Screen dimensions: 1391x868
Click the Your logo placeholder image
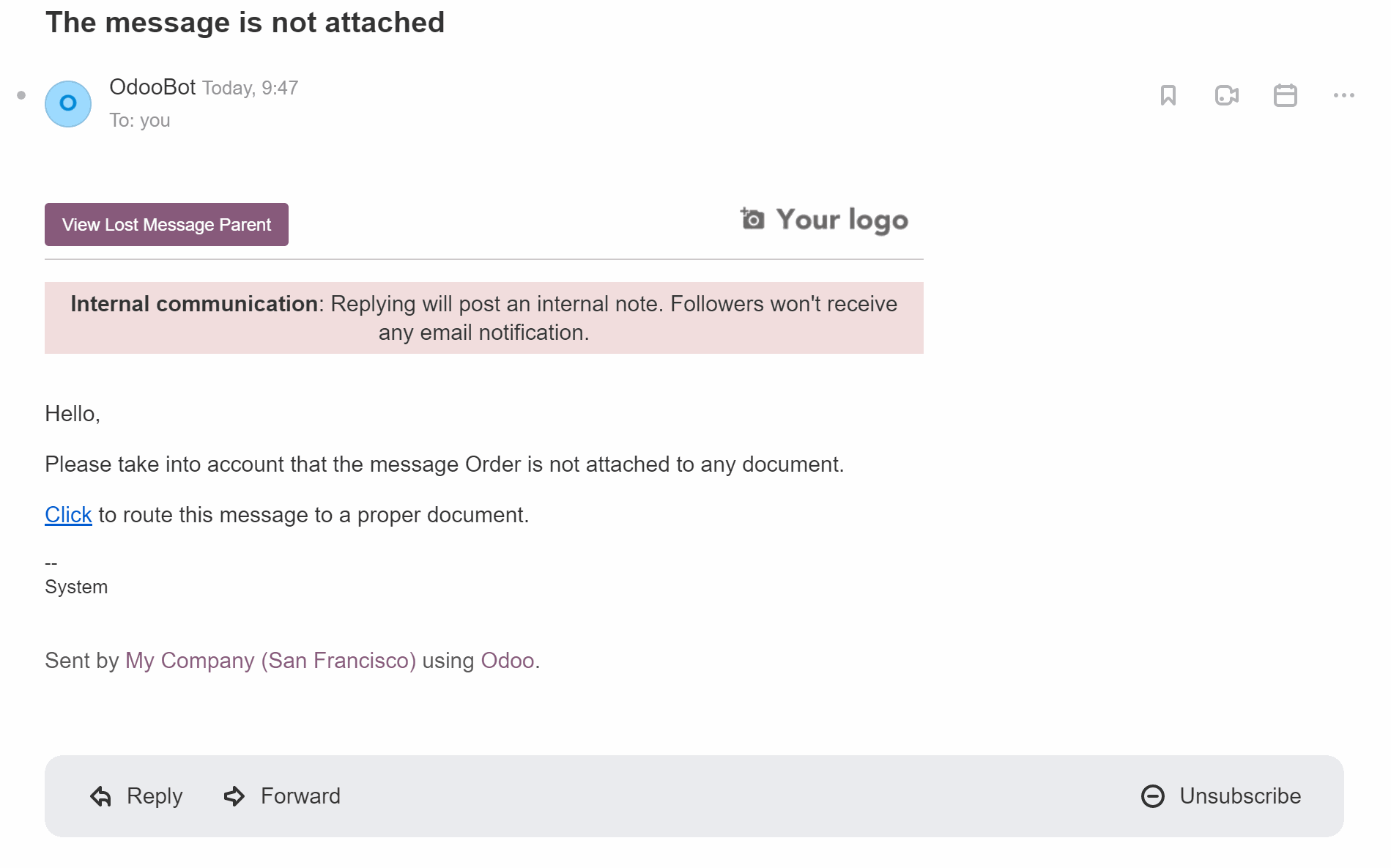824,220
